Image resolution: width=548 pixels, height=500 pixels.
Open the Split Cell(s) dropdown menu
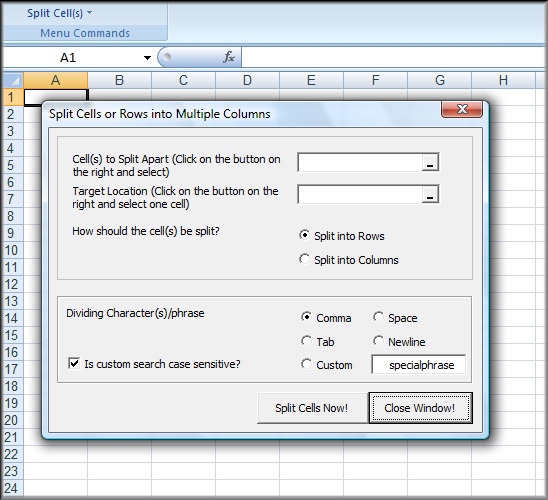[59, 13]
